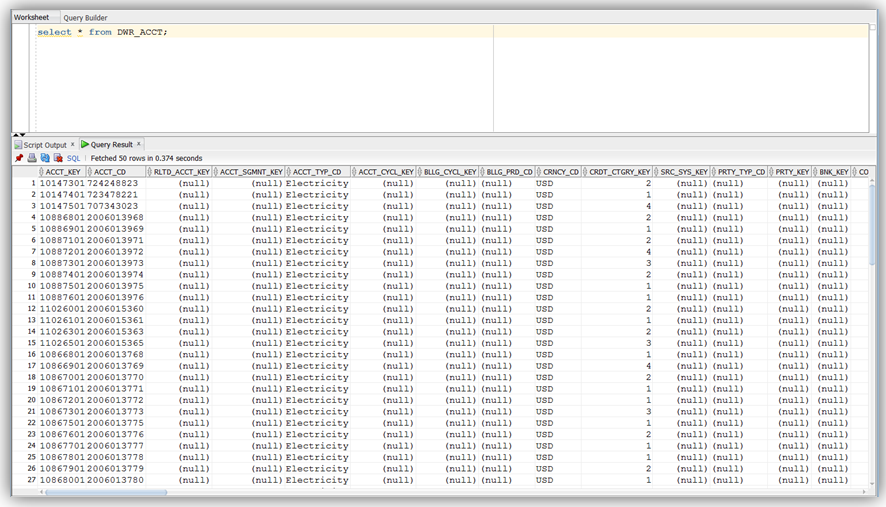
Task: Switch to the Worksheet tab
Action: pyautogui.click(x=31, y=17)
